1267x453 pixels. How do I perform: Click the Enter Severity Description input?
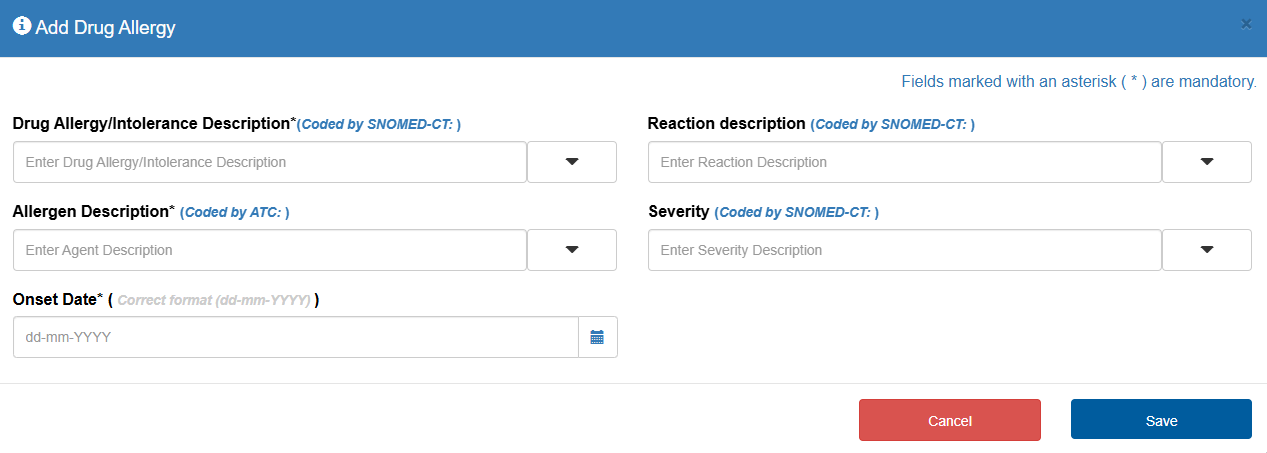tap(904, 250)
